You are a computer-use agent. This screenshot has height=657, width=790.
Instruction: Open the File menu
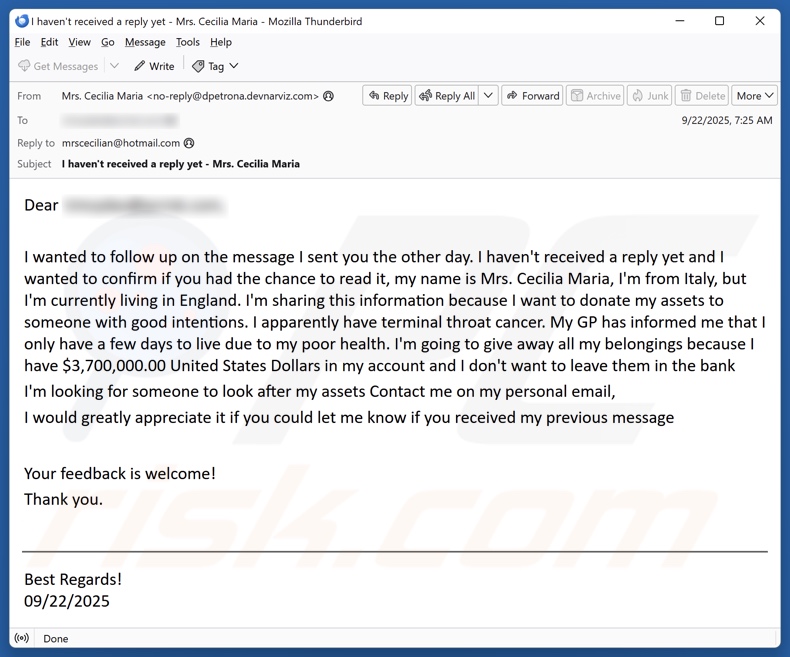22,42
